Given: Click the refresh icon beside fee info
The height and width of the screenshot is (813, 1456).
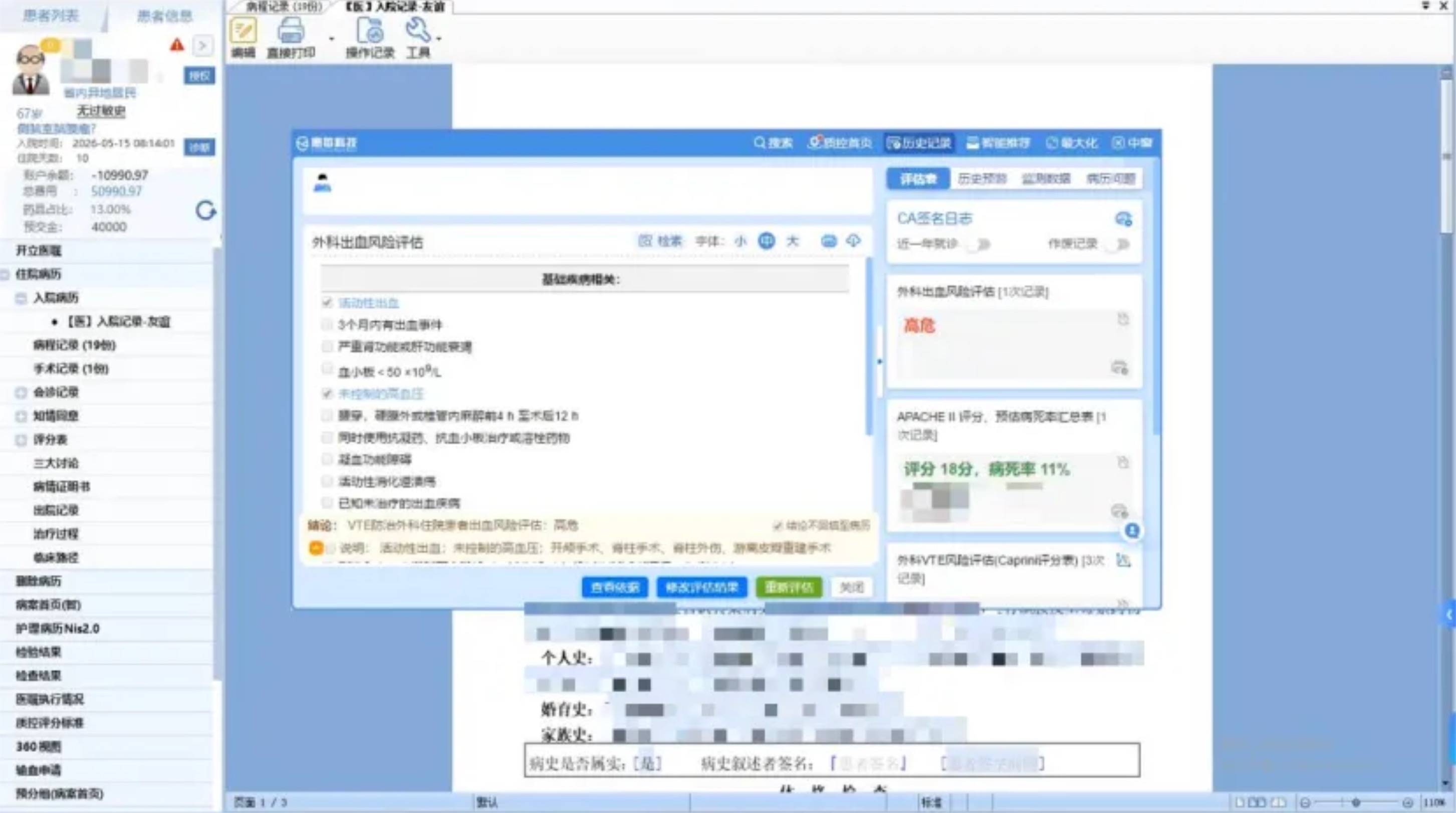Looking at the screenshot, I should [x=206, y=211].
